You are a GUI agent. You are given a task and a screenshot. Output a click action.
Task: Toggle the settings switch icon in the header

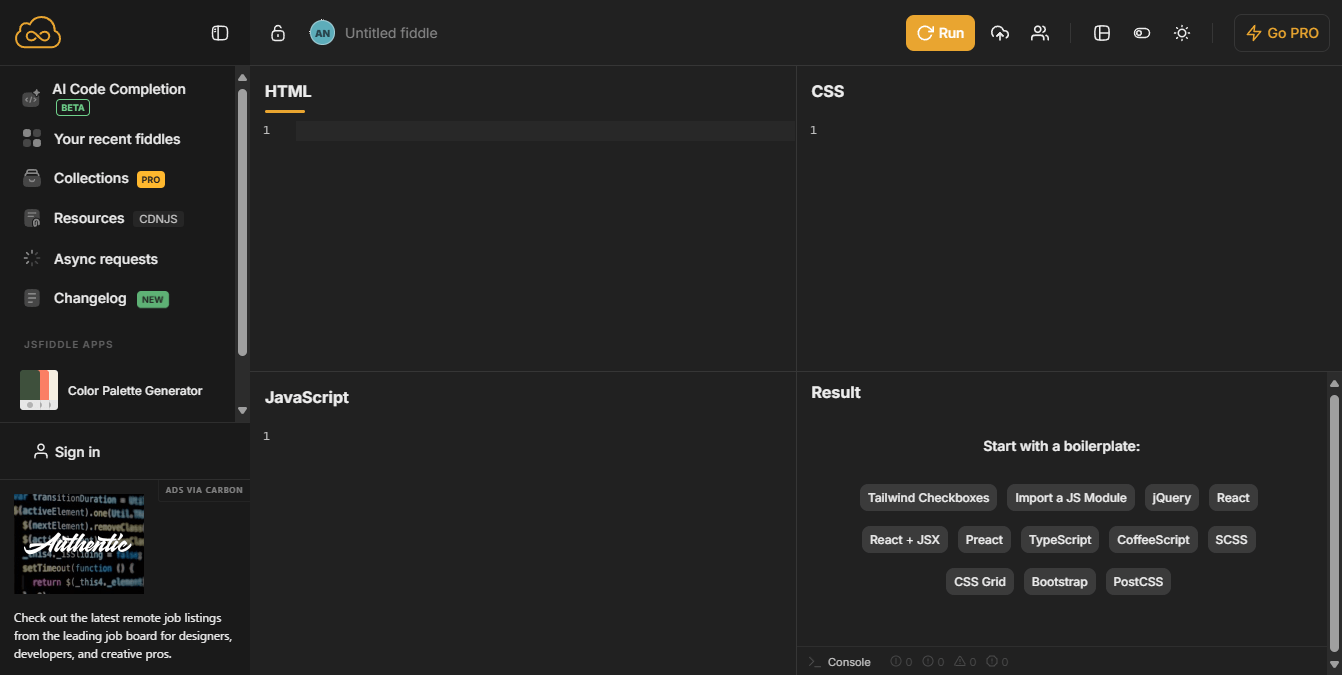pos(1141,33)
